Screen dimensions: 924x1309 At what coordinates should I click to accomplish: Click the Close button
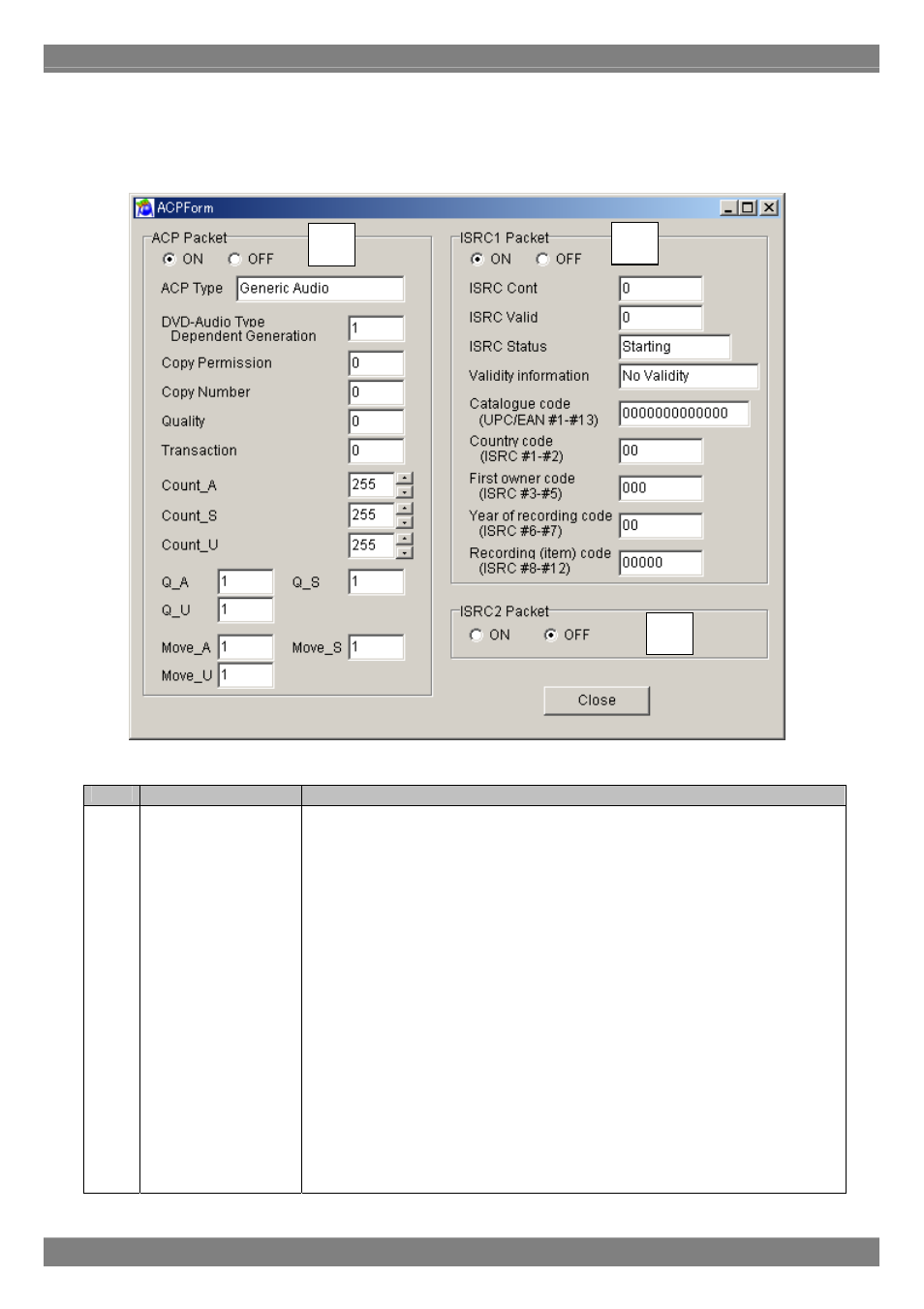point(597,701)
